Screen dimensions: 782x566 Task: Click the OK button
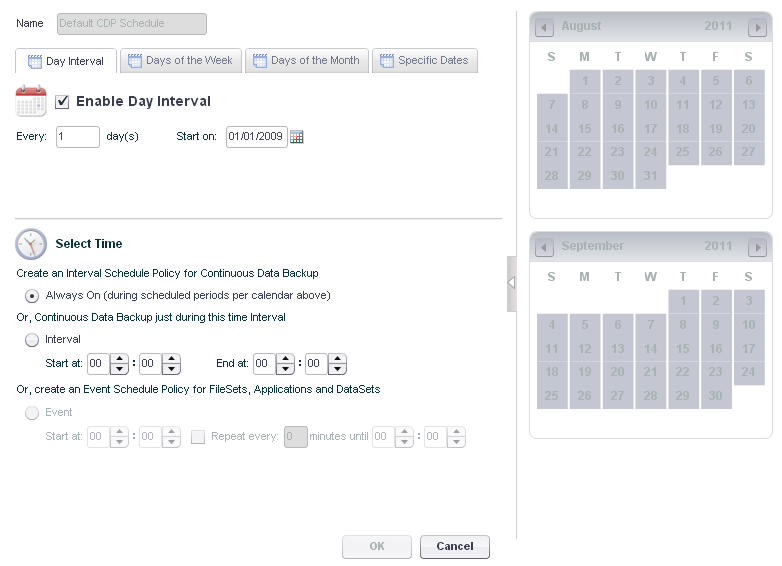[x=377, y=547]
